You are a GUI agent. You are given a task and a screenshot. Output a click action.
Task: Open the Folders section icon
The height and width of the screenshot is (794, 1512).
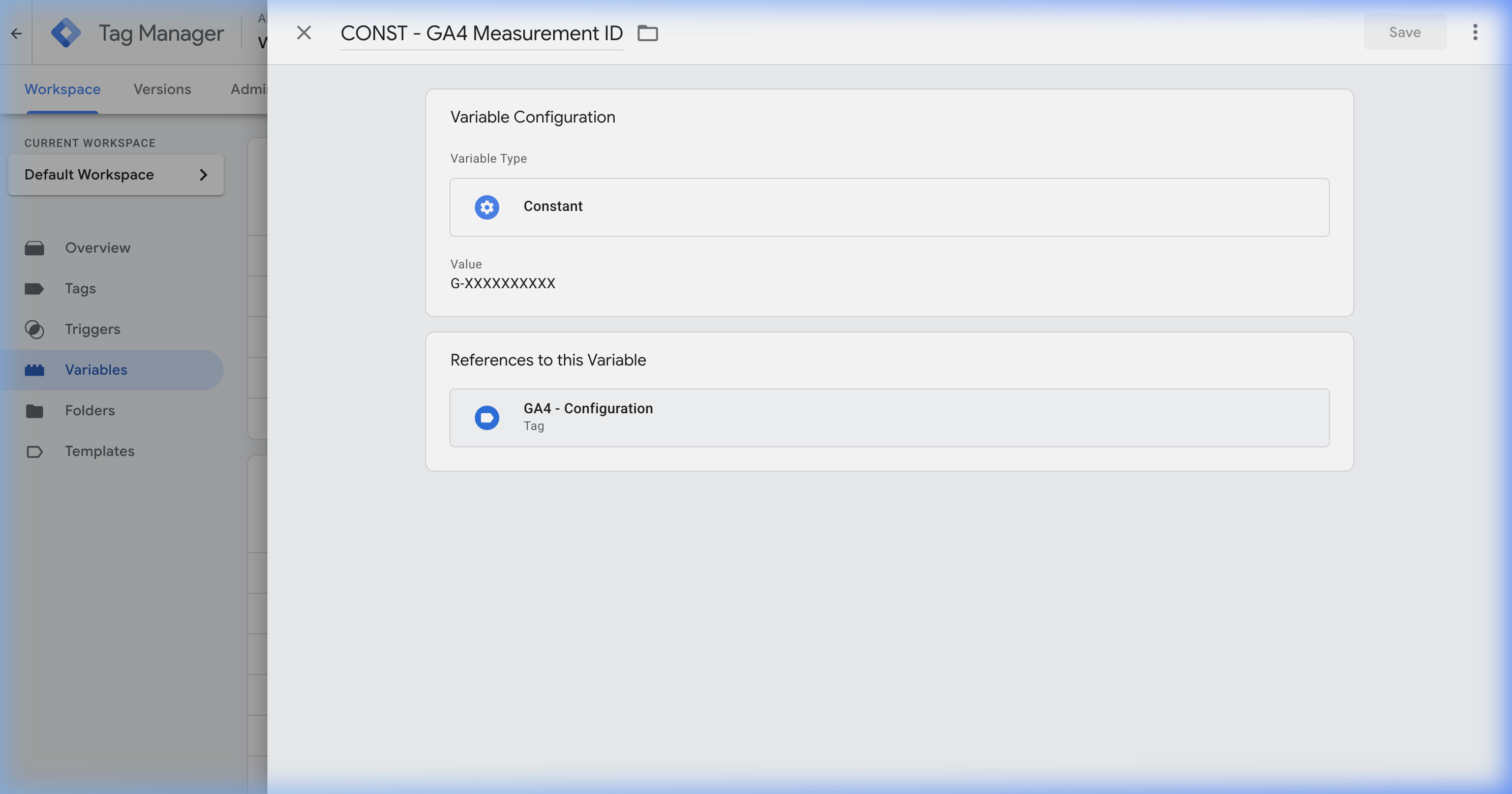tap(35, 410)
